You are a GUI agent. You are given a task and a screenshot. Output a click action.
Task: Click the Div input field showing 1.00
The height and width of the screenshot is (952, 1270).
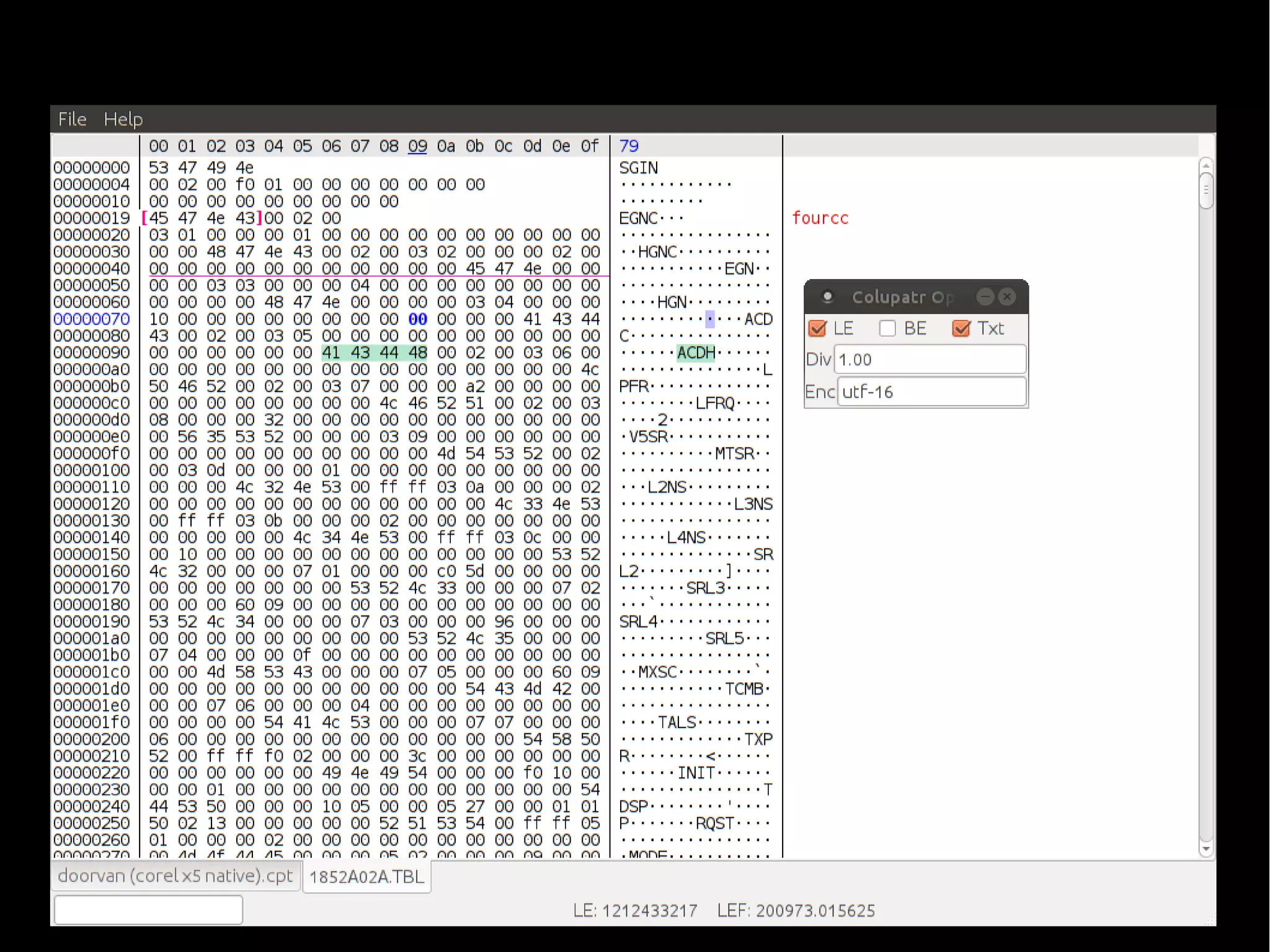click(x=929, y=360)
